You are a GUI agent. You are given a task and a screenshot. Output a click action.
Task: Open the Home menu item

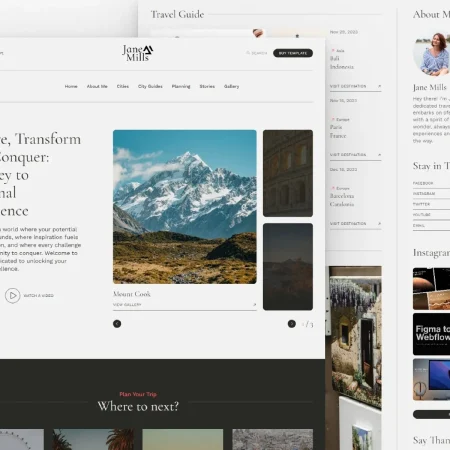71,86
